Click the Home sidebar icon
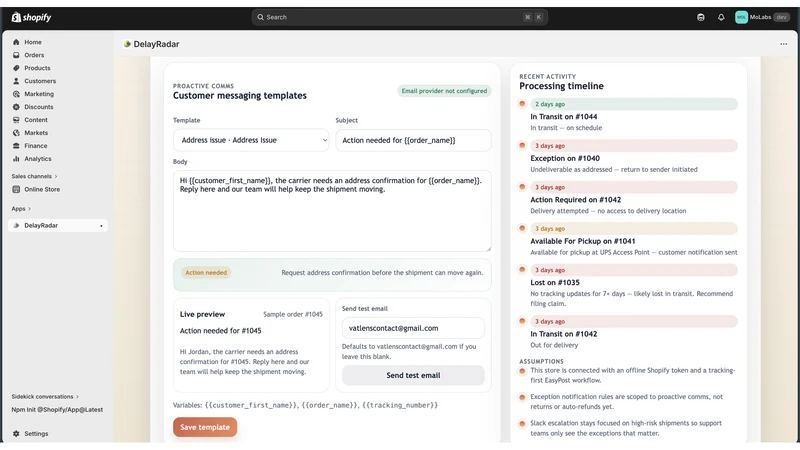This screenshot has width=800, height=450. (x=16, y=42)
